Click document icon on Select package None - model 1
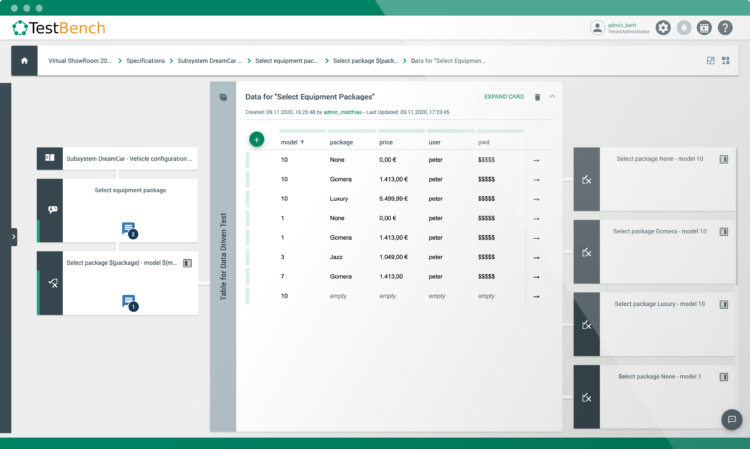Viewport: 750px width, 449px height. click(x=724, y=377)
